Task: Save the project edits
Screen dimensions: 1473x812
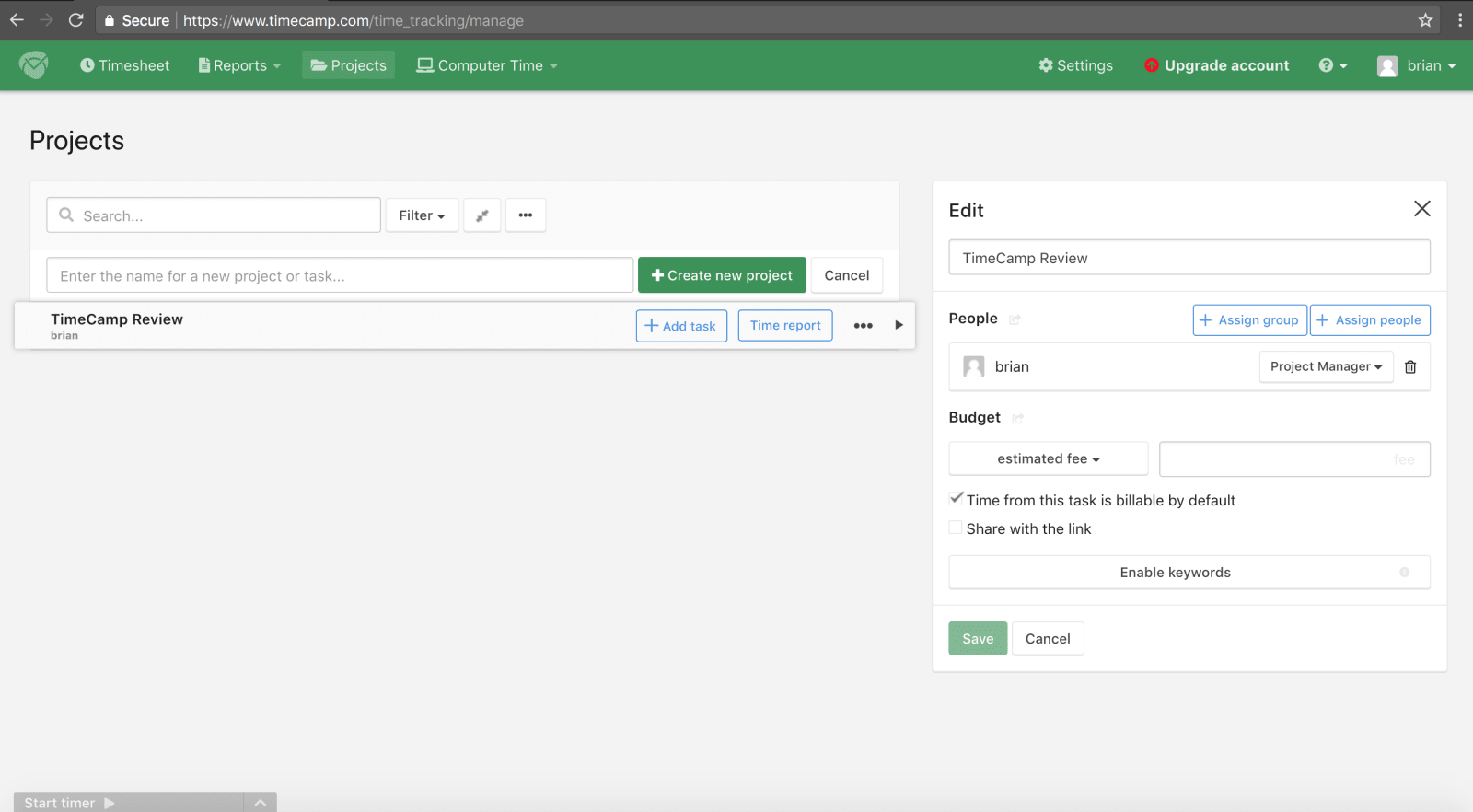Action: 978,639
